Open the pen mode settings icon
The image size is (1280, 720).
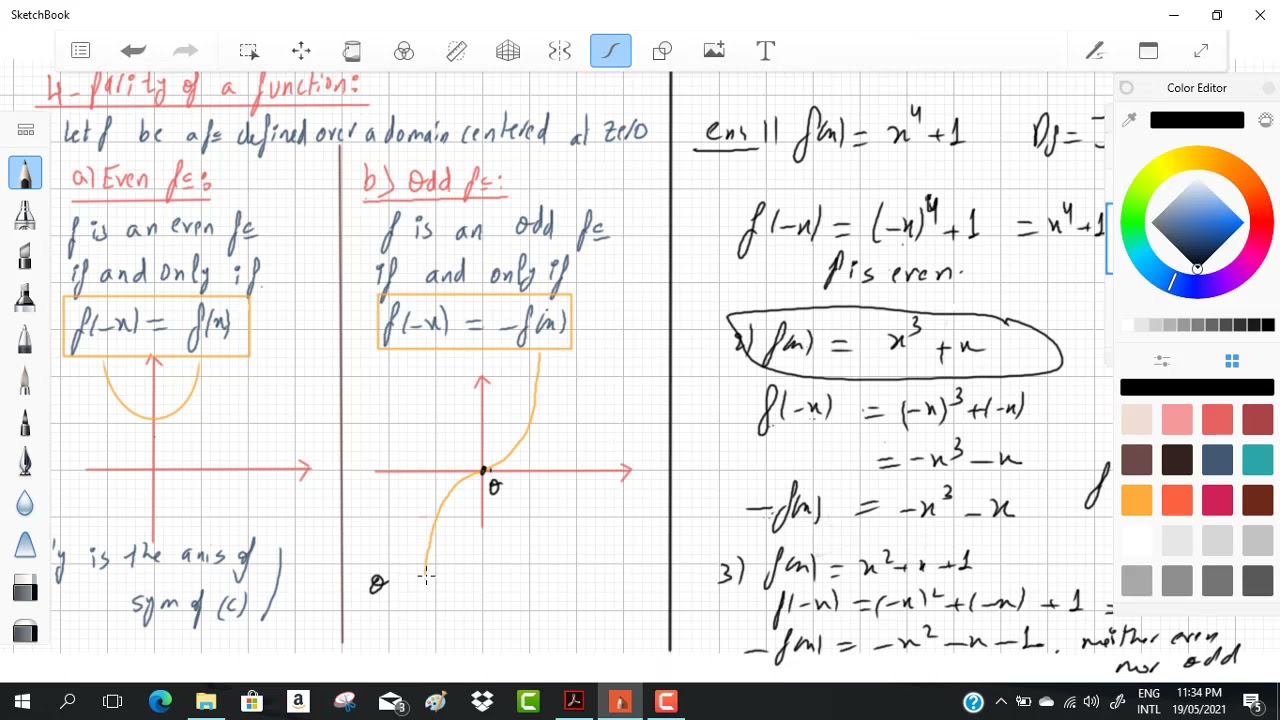[x=1095, y=50]
